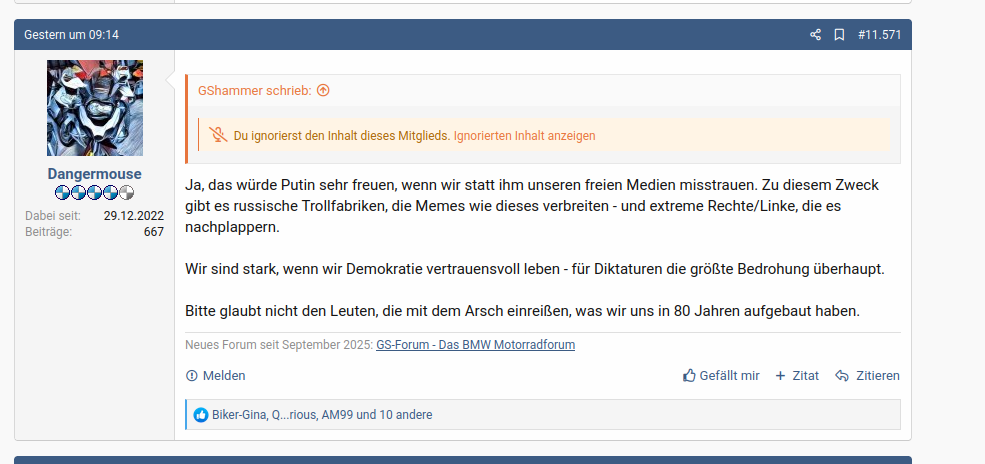Like the post with Gefällt mir

point(721,376)
